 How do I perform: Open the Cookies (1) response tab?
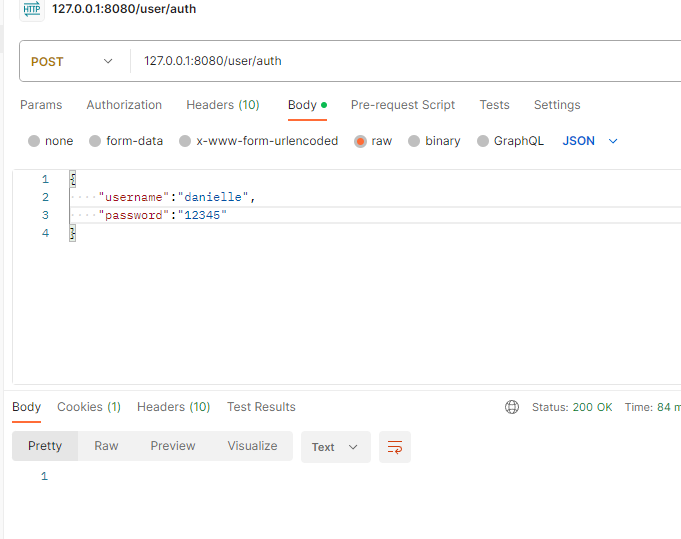coord(89,407)
